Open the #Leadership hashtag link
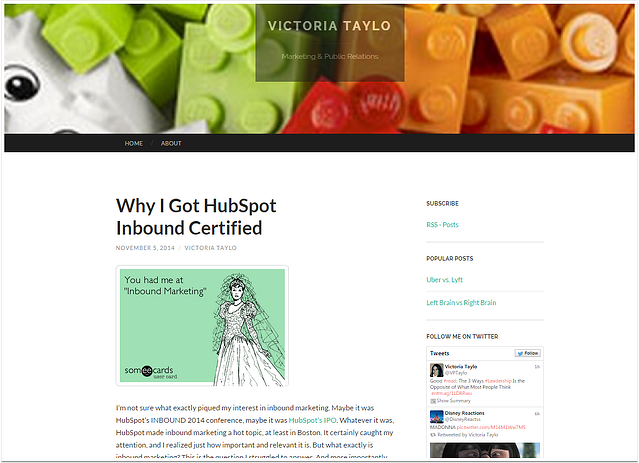The height and width of the screenshot is (463, 639). 498,381
